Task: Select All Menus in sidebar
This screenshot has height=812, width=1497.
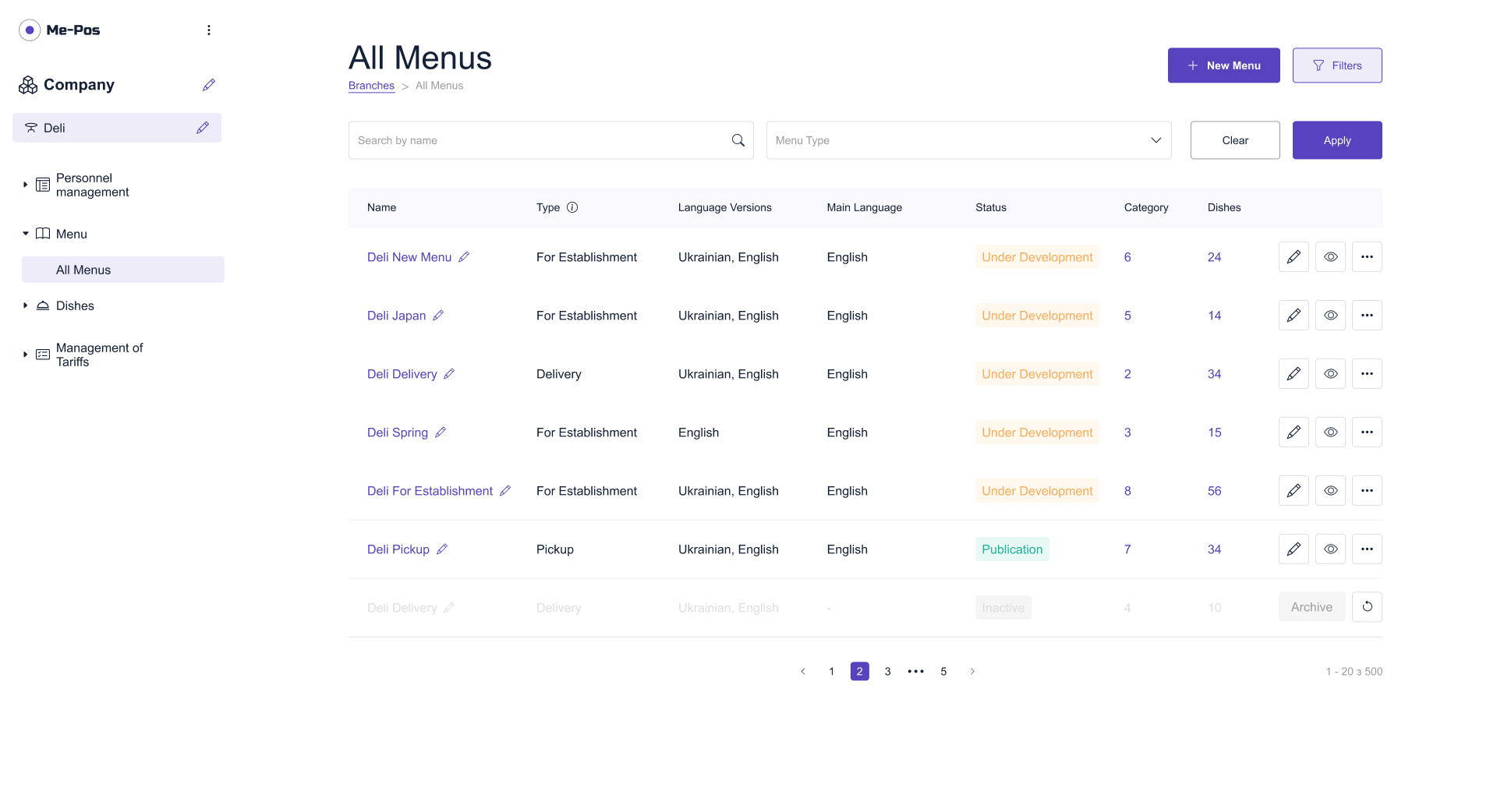Action: [123, 270]
